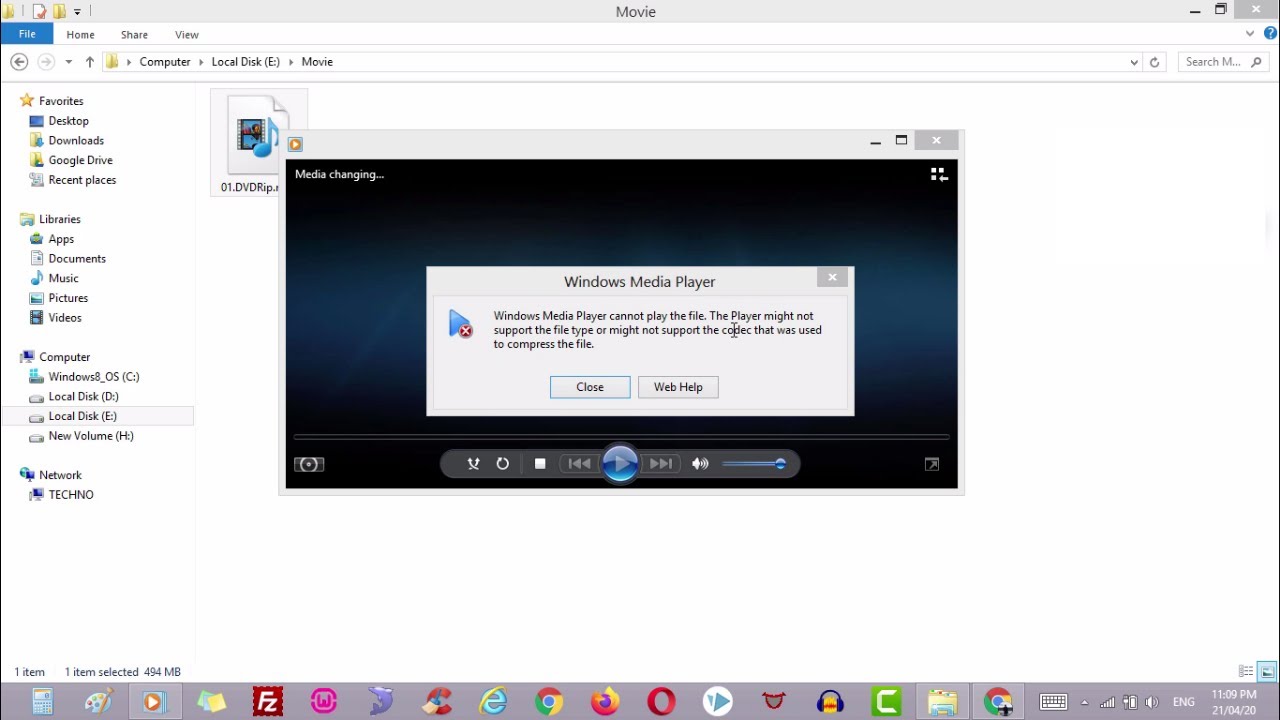The image size is (1280, 720).
Task: Open Audacity from the taskbar
Action: pos(830,702)
